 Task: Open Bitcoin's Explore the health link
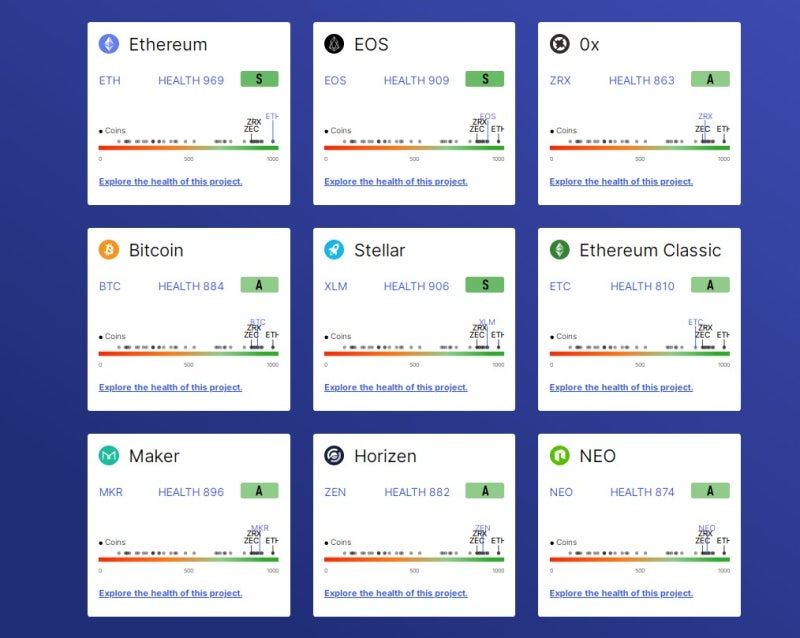170,387
